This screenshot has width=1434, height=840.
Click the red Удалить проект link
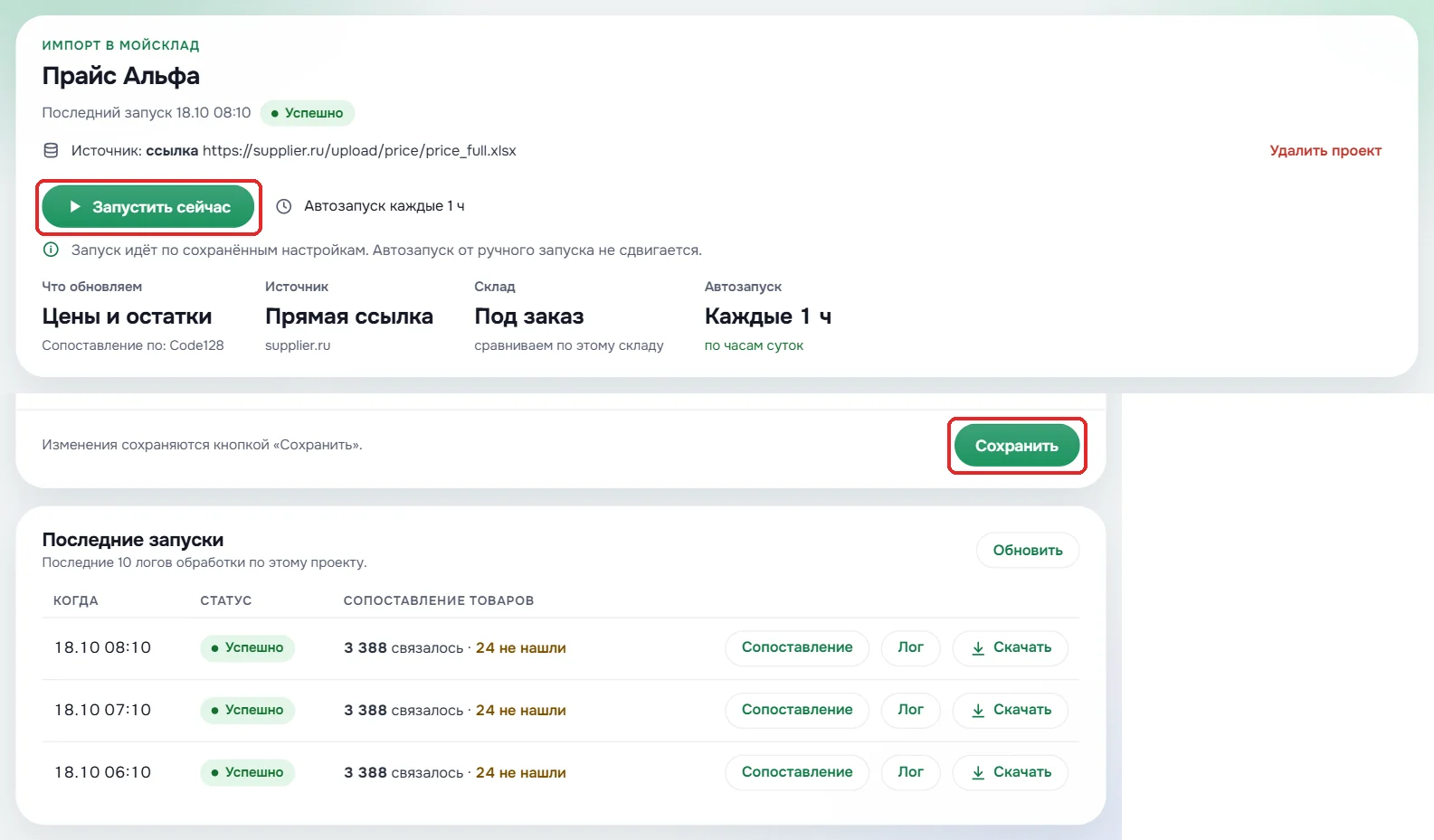pos(1325,151)
